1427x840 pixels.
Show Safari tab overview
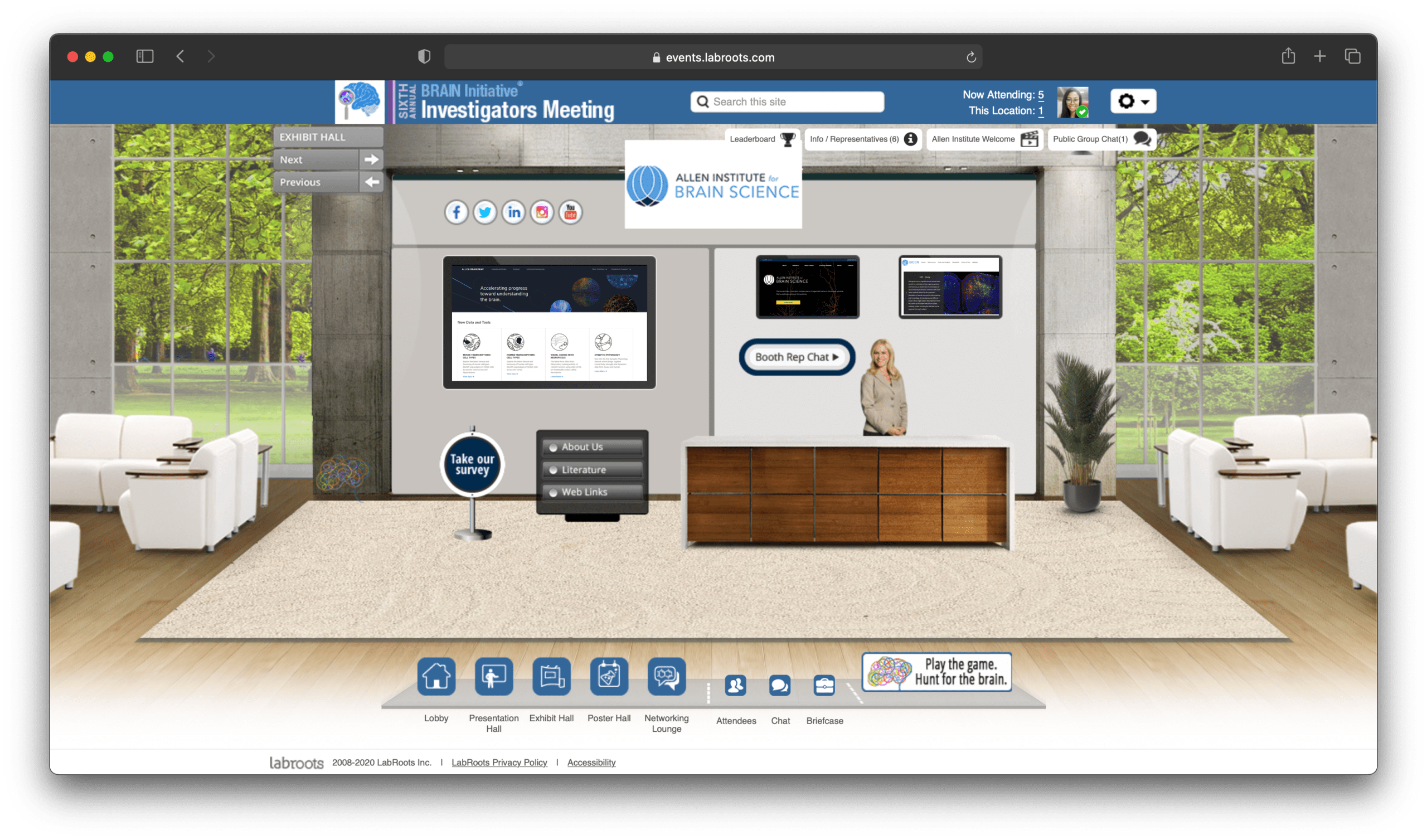[1353, 57]
